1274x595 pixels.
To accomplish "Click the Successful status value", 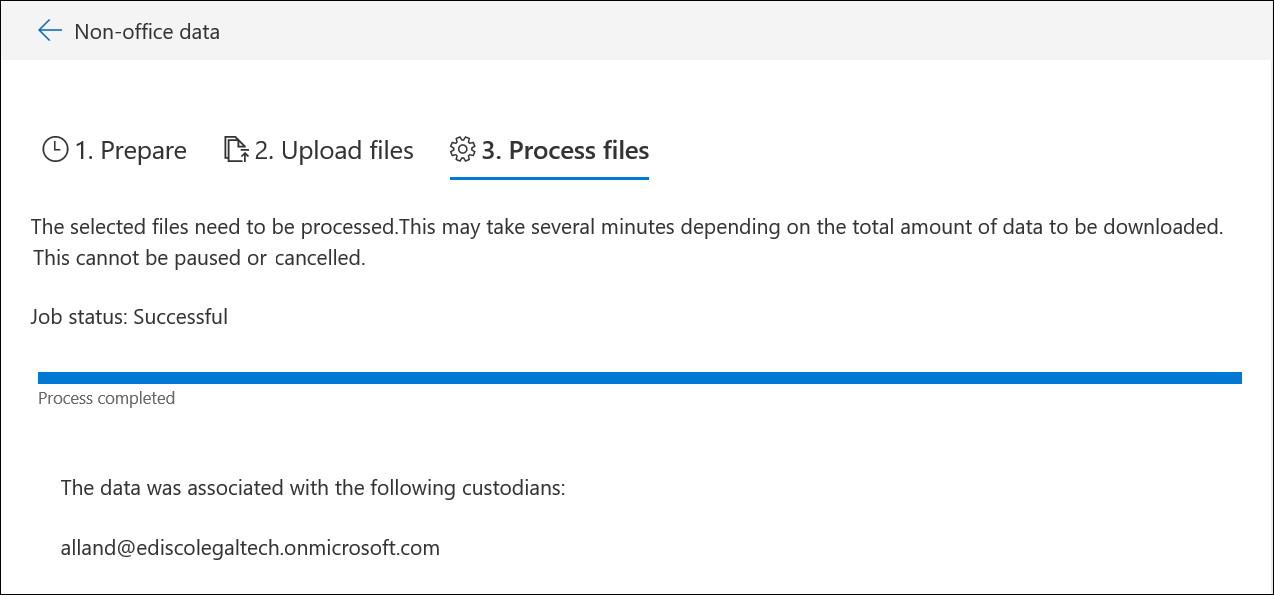I will click(x=181, y=317).
